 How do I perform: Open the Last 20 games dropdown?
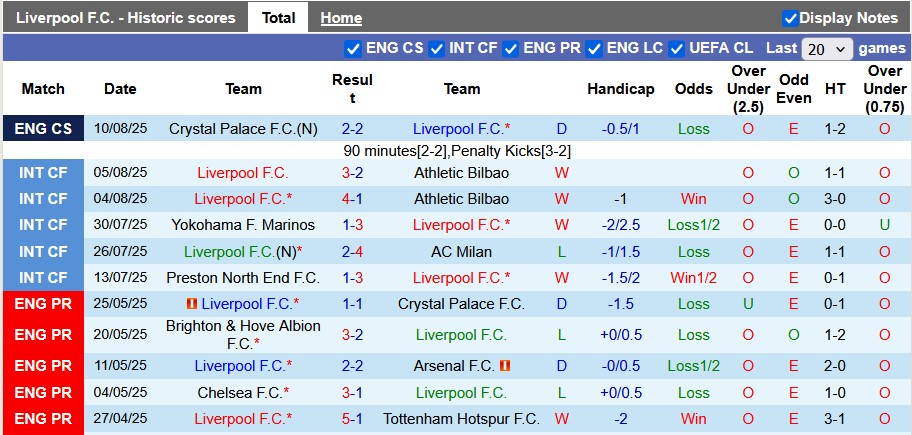tap(827, 48)
